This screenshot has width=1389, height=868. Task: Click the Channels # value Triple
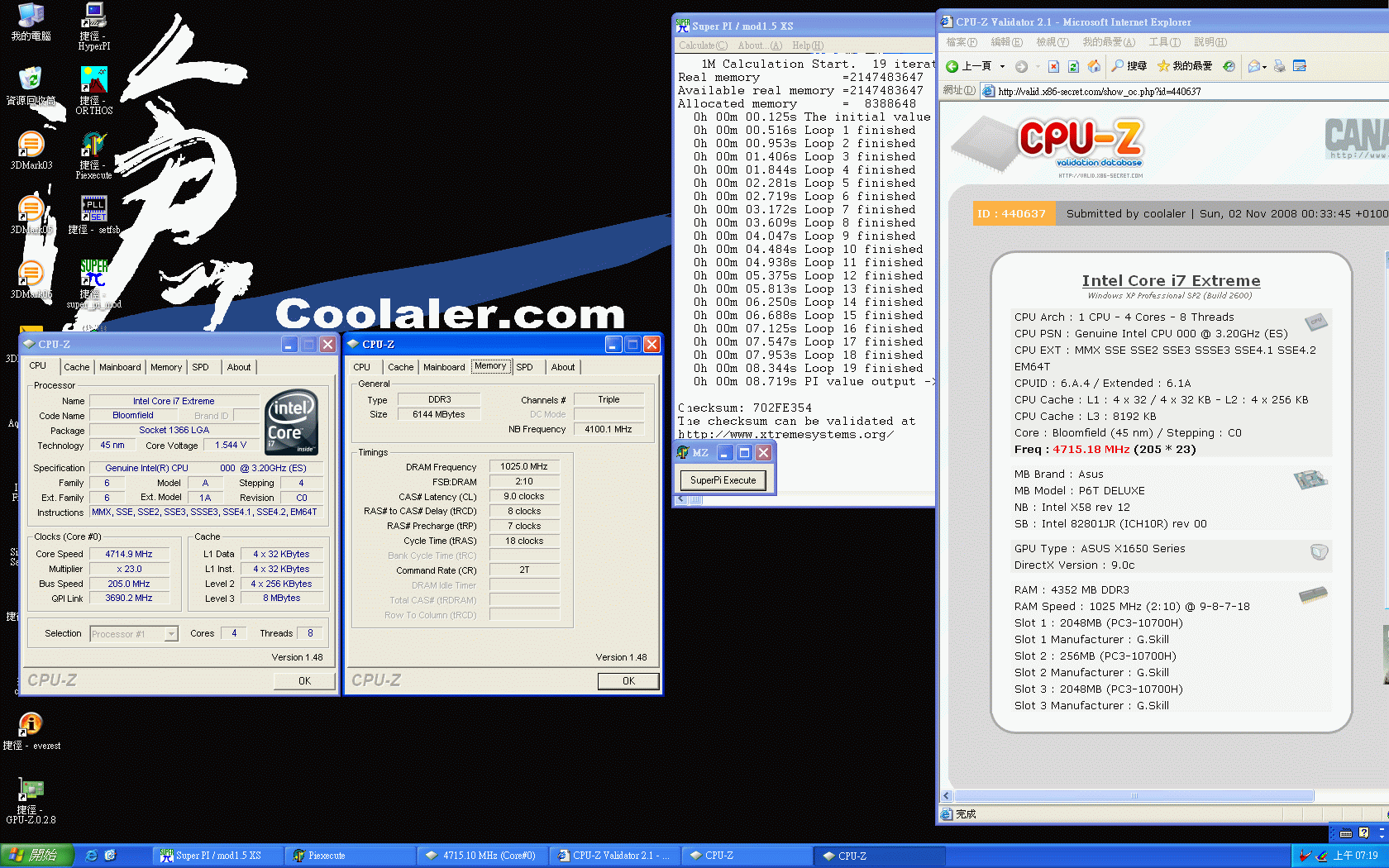click(x=609, y=399)
